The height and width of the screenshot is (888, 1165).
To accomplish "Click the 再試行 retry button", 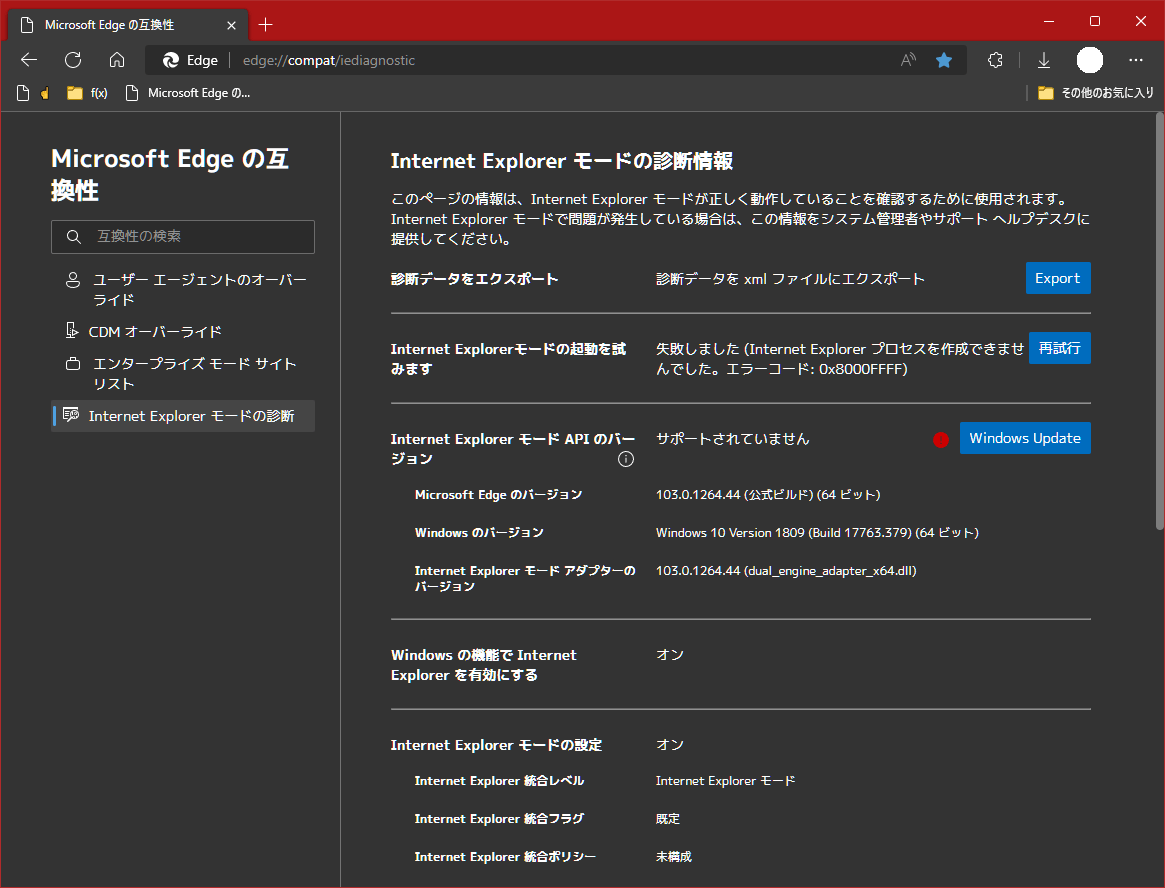I will point(1059,348).
